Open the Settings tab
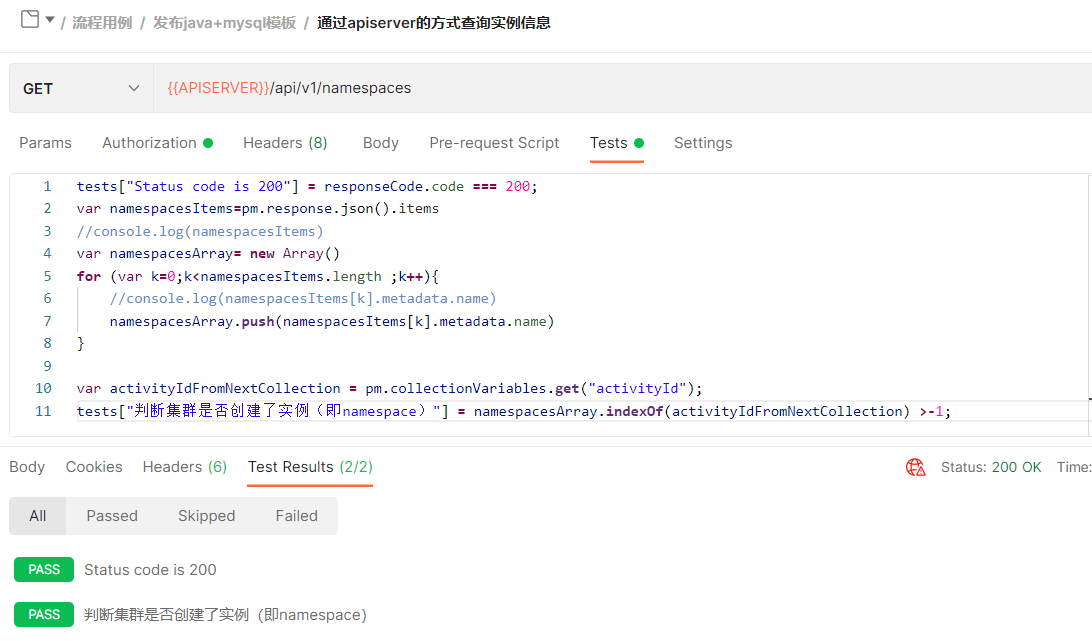This screenshot has width=1092, height=641. click(702, 143)
